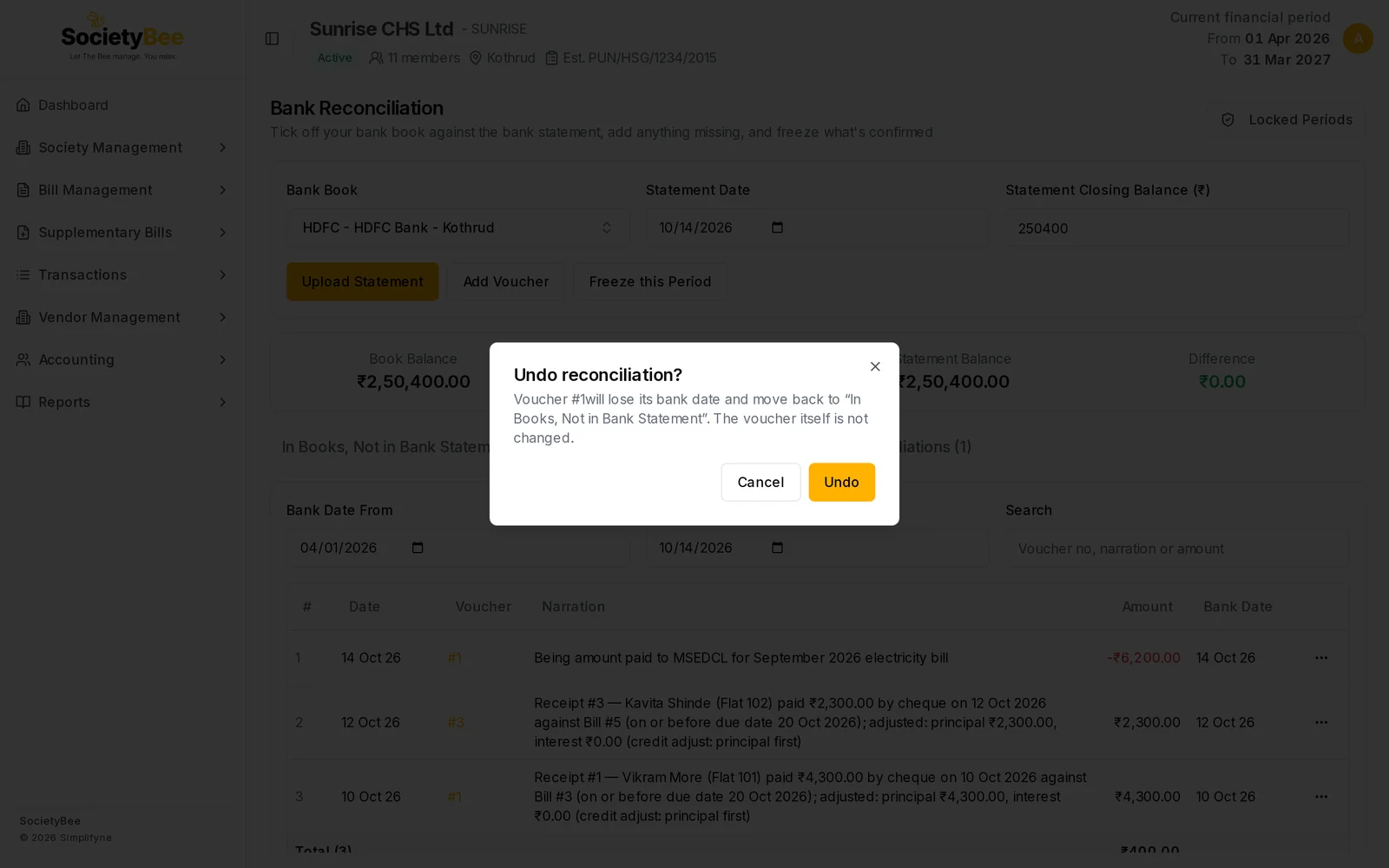Expand the Bill Management chevron
The image size is (1389, 868).
coord(222,190)
